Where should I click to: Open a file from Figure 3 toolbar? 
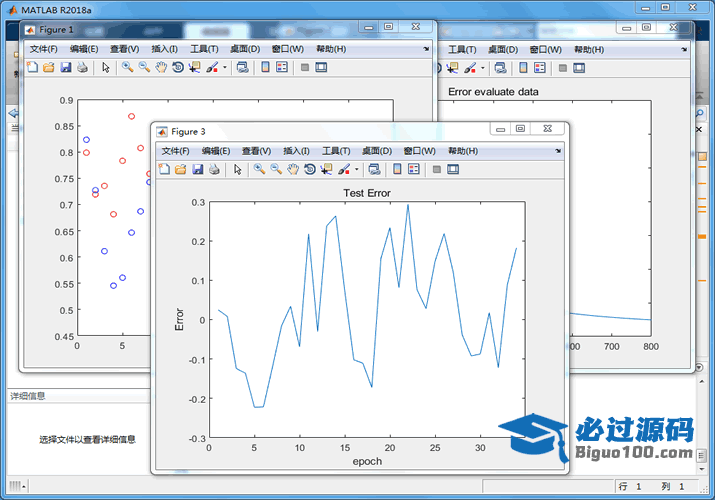(x=181, y=170)
